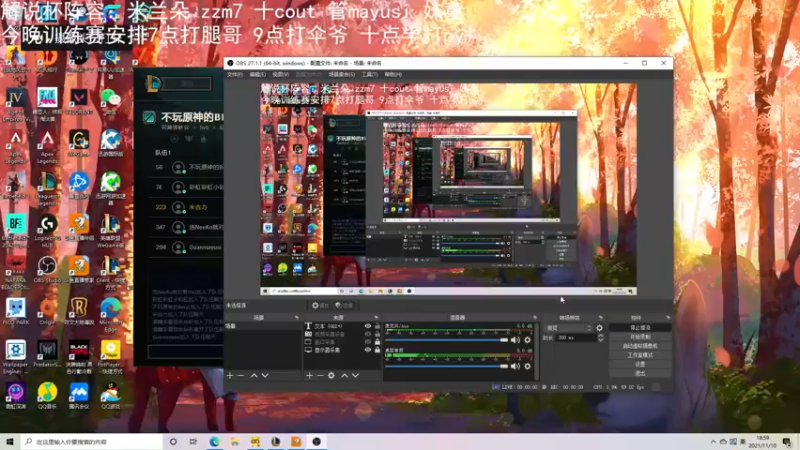The width and height of the screenshot is (800, 450).
Task: Pop out the sources dock panel
Action: [x=376, y=318]
